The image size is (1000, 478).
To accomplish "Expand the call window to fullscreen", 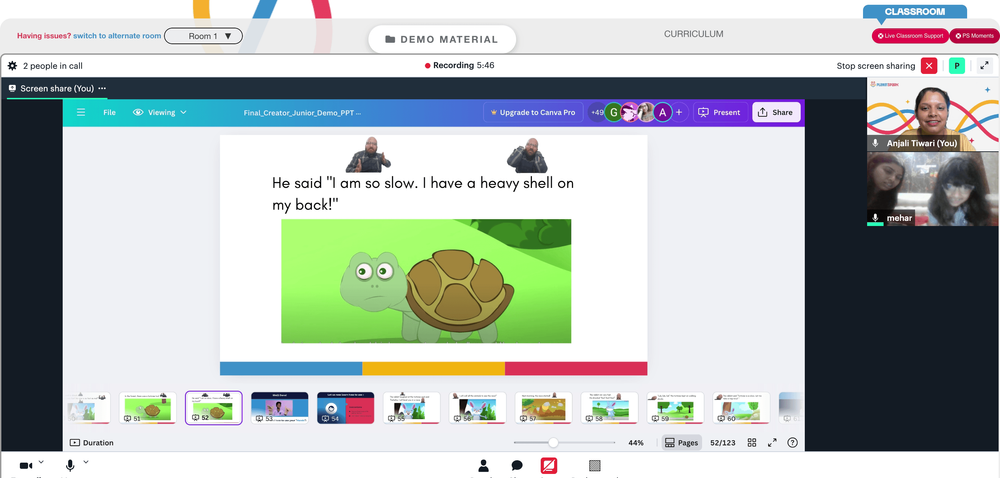I will coord(985,66).
